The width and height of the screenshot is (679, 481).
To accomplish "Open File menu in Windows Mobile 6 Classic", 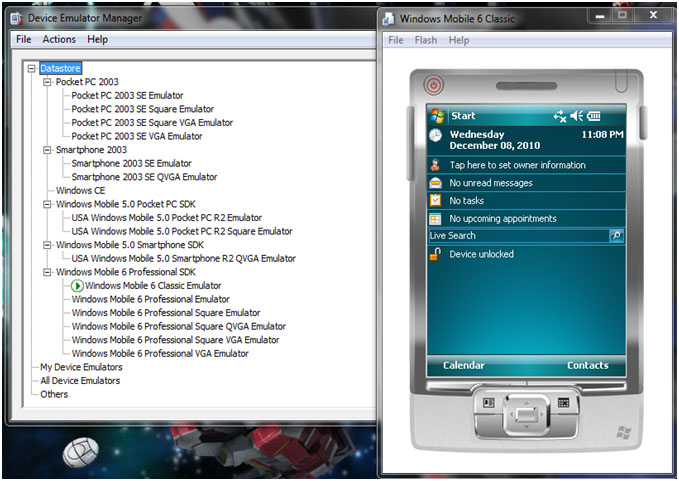I will [396, 40].
